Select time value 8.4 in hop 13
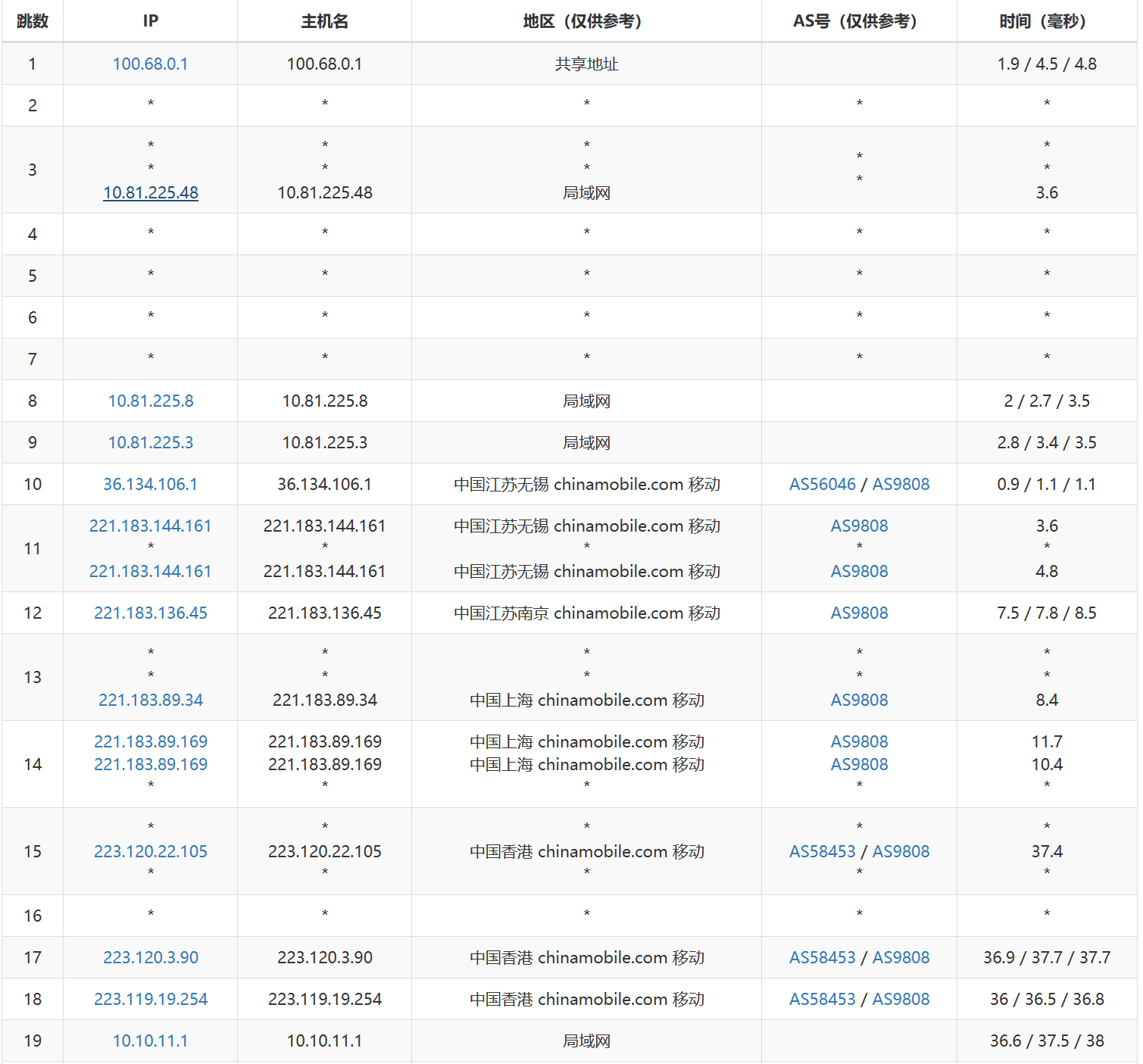Image resolution: width=1143 pixels, height=1064 pixels. [1047, 700]
